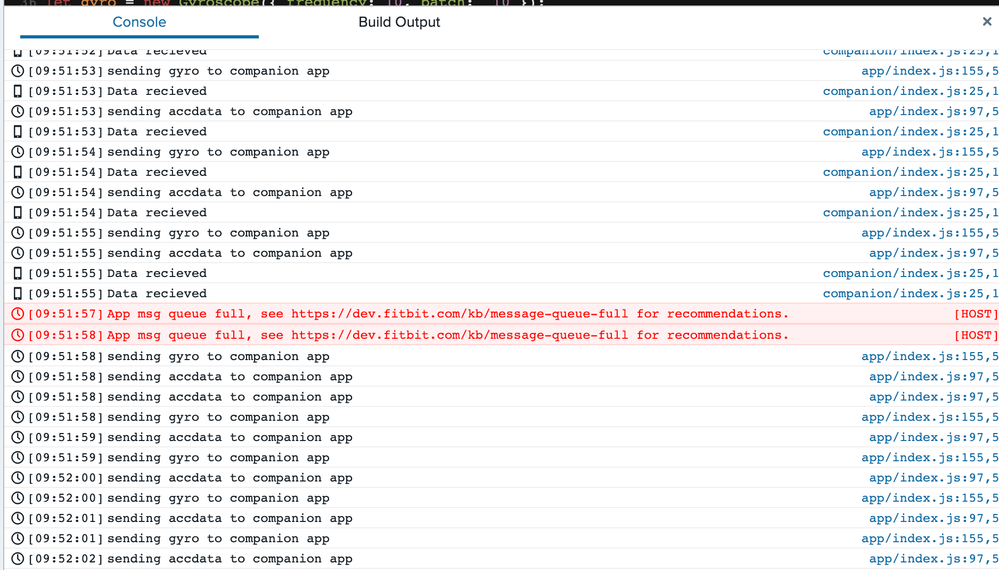Open app/index.js:155,5 link for 09:51:53 gyro
The height and width of the screenshot is (570, 999).
[x=929, y=71]
